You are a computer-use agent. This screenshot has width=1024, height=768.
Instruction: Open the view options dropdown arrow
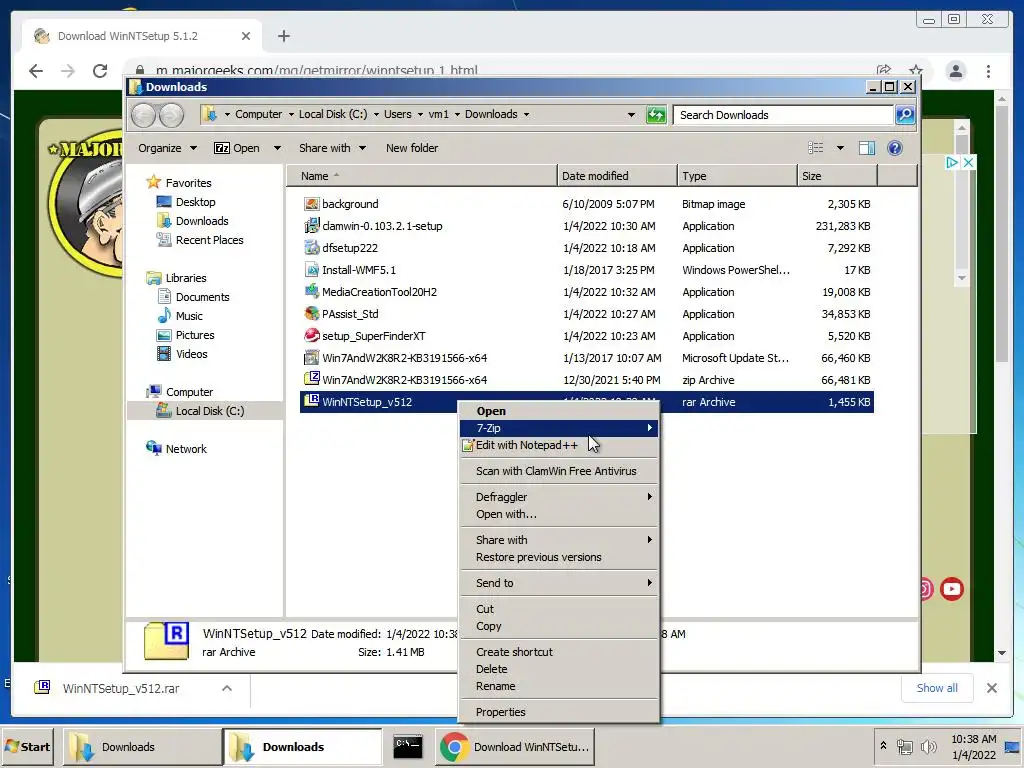[840, 148]
